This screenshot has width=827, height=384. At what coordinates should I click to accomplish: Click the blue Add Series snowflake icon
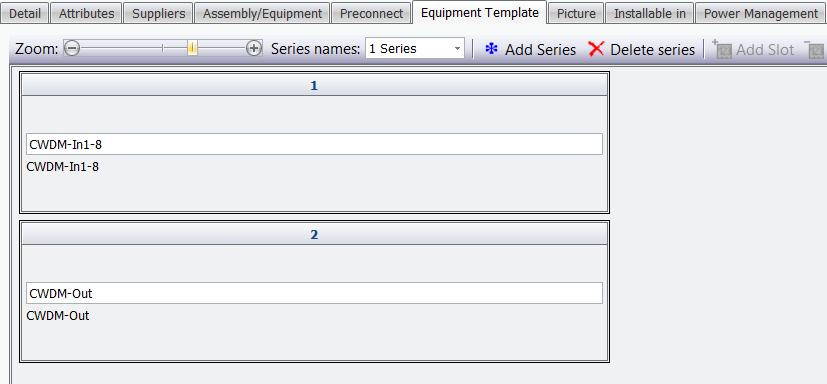click(492, 49)
